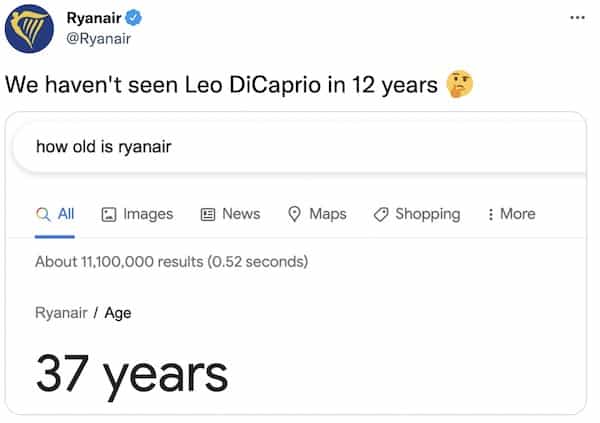Viewport: 600px width, 423px height.
Task: Open the Ryanair profile avatar
Action: 30,28
